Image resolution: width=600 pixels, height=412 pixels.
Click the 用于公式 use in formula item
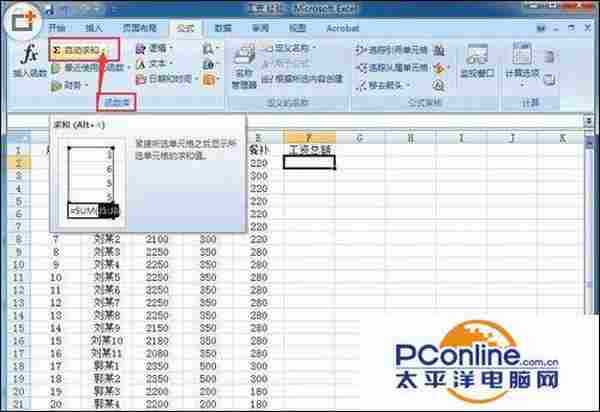[x=287, y=63]
